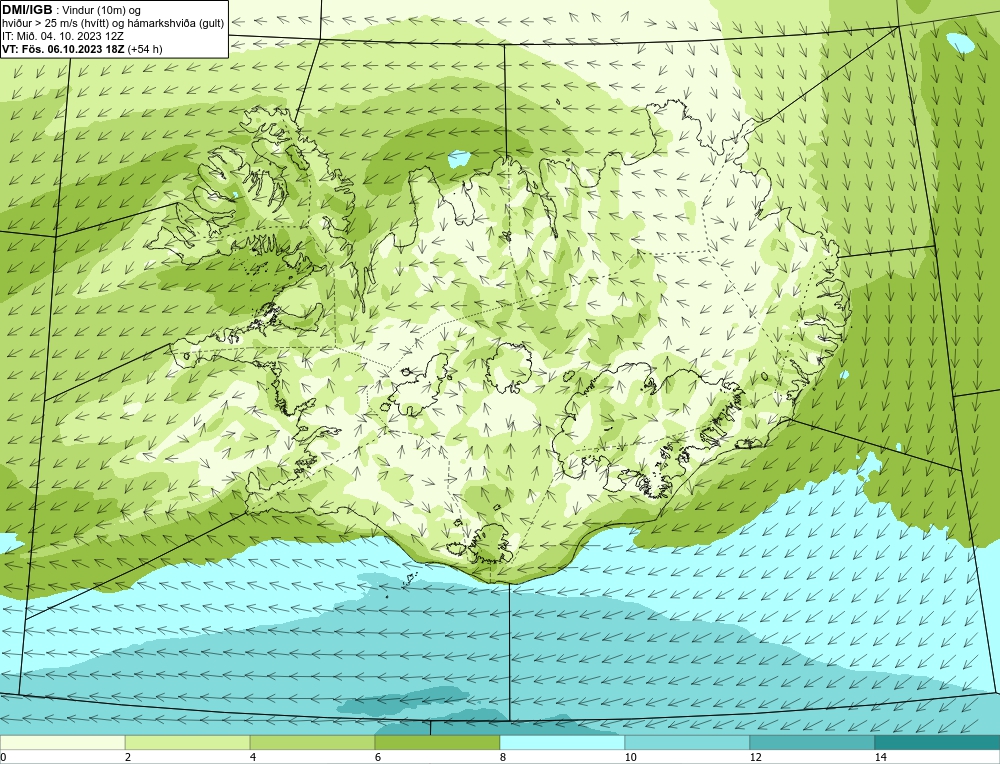
Task: Click the 4–6 m/s green legend swatch
Action: coord(312,742)
